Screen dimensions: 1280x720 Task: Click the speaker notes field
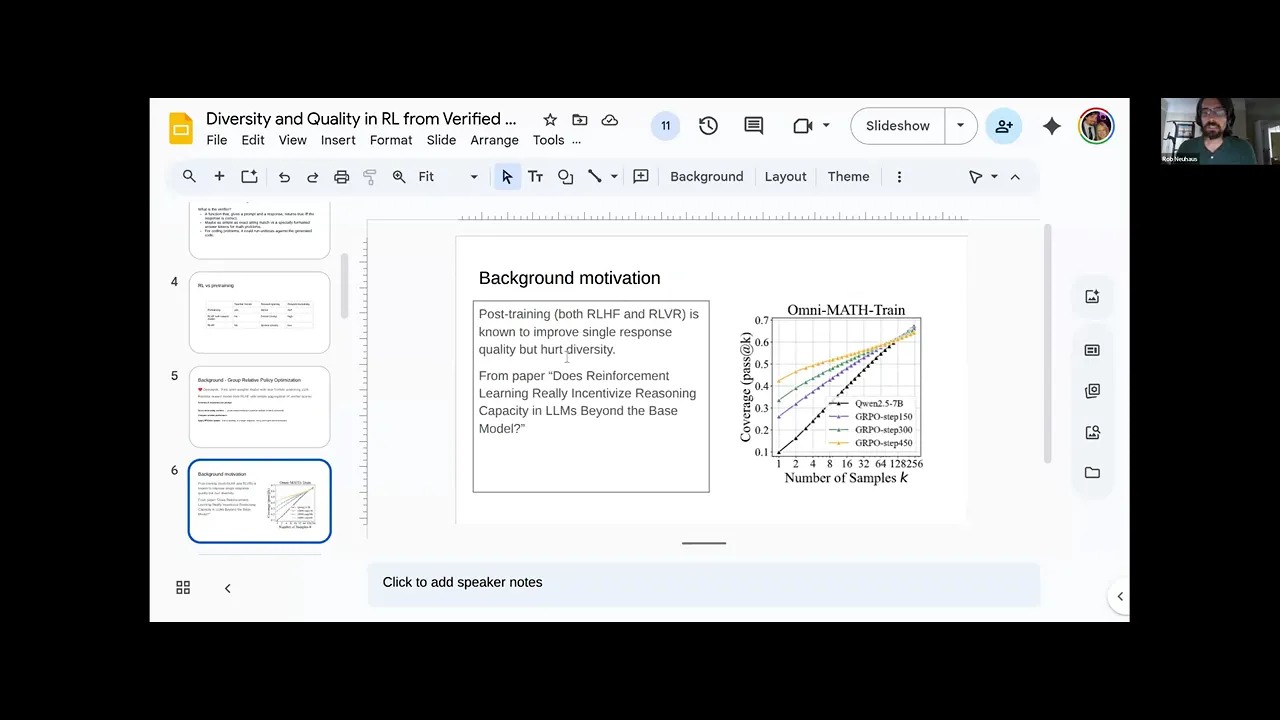[x=704, y=583]
